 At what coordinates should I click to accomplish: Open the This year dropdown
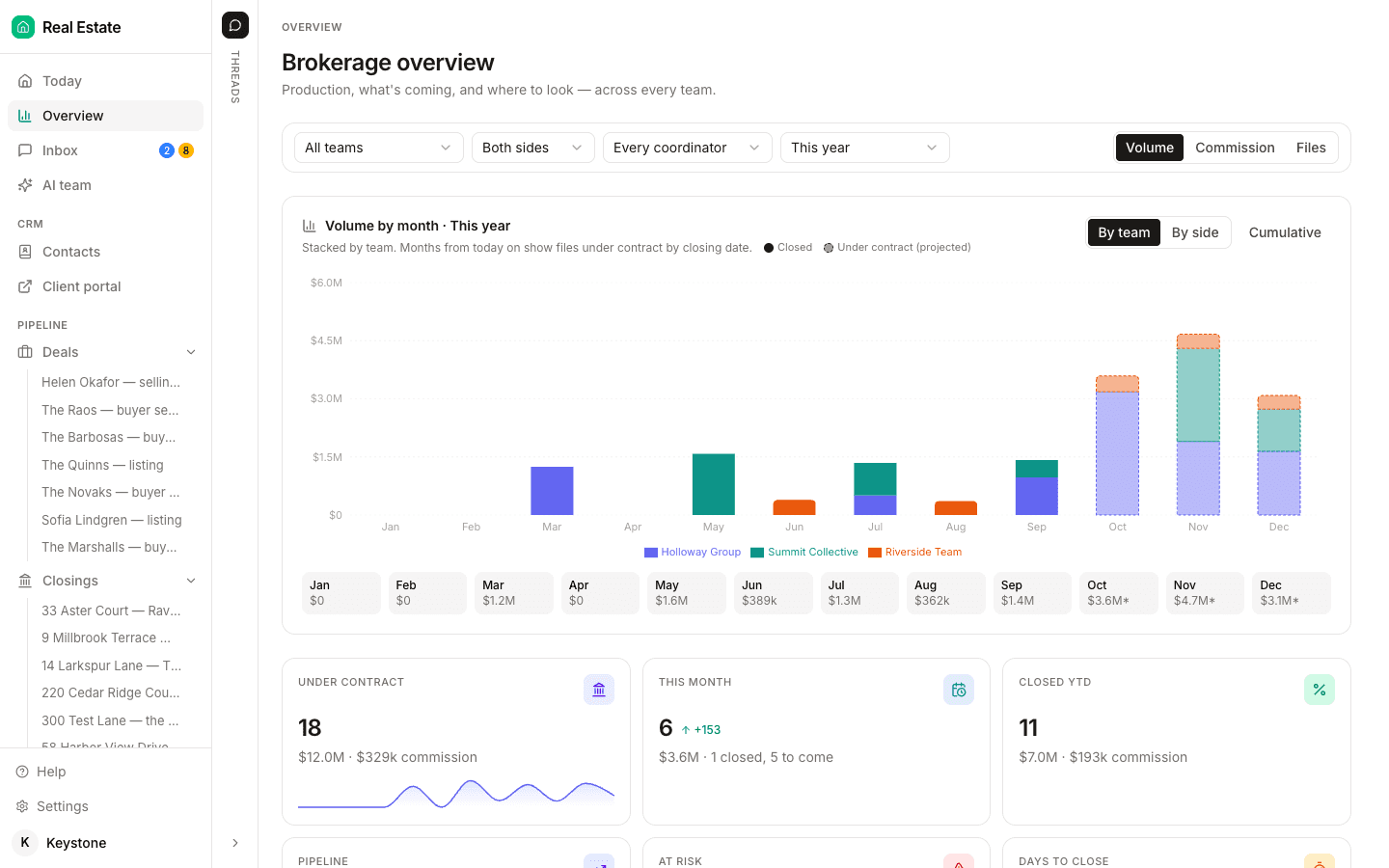(865, 148)
